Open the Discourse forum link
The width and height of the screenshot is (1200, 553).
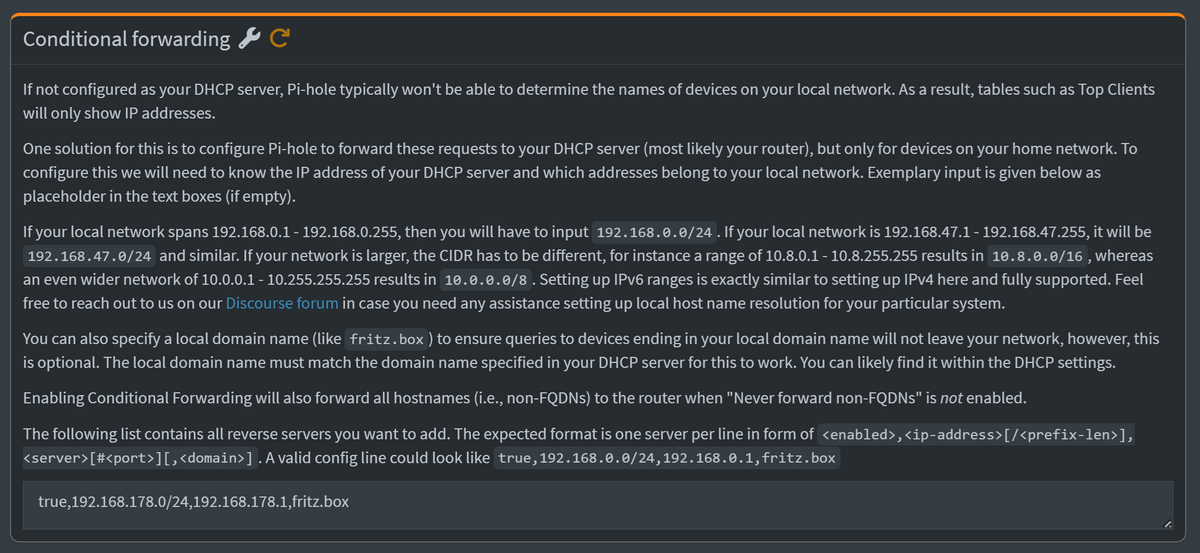point(284,303)
